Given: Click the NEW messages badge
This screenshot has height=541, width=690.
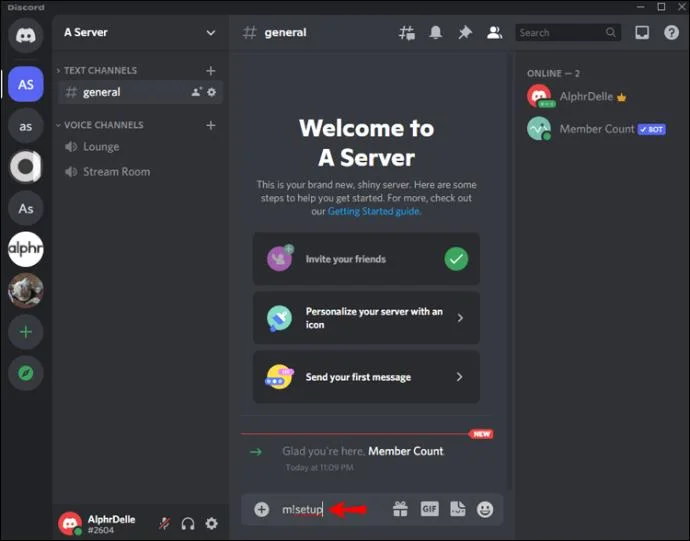Looking at the screenshot, I should (481, 434).
